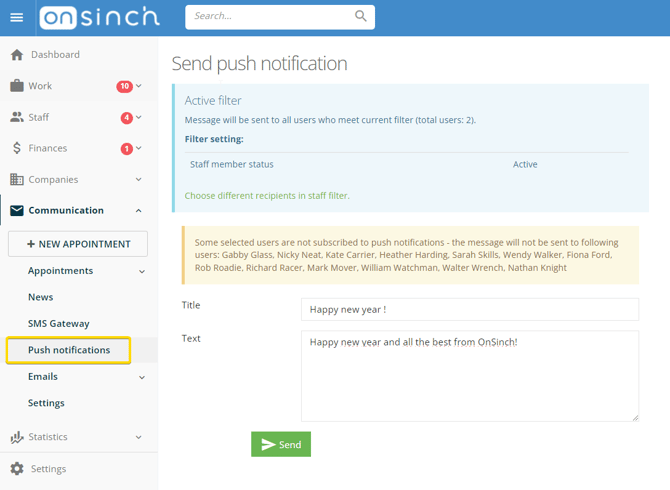Click the OnSinch logo
670x490 pixels.
pyautogui.click(x=100, y=18)
